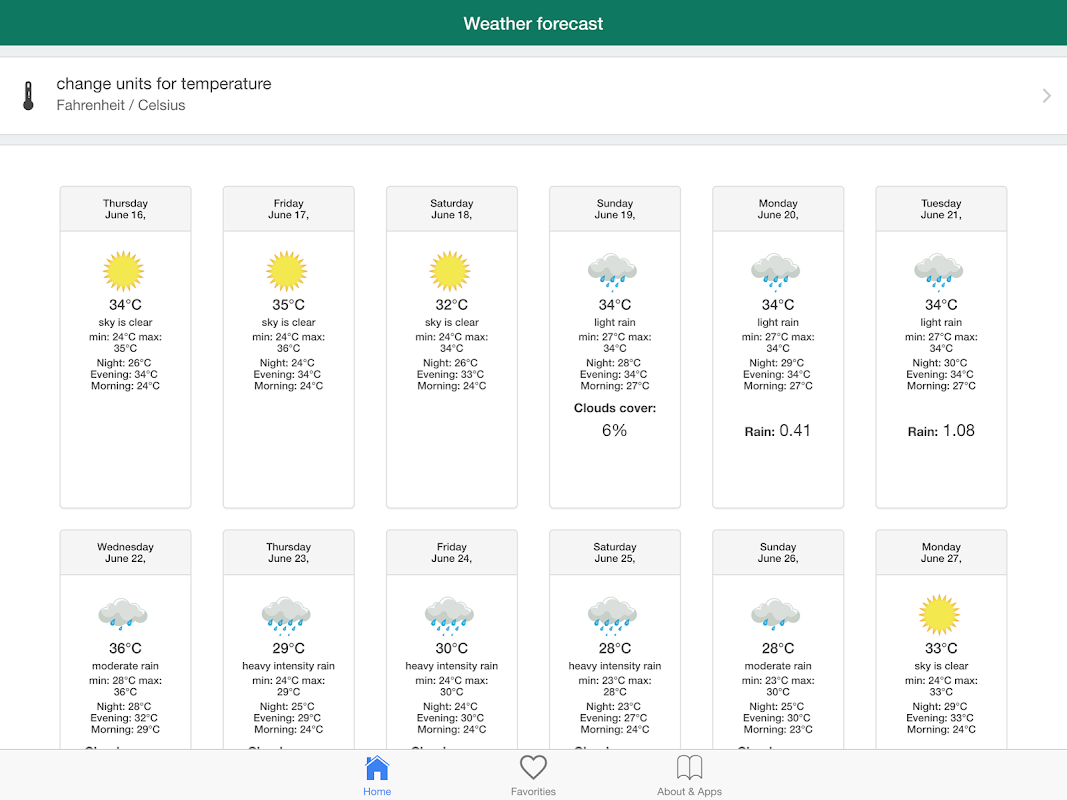Screen dimensions: 1067x800
Task: Click the sun icon for Thursday June 16
Action: click(123, 271)
